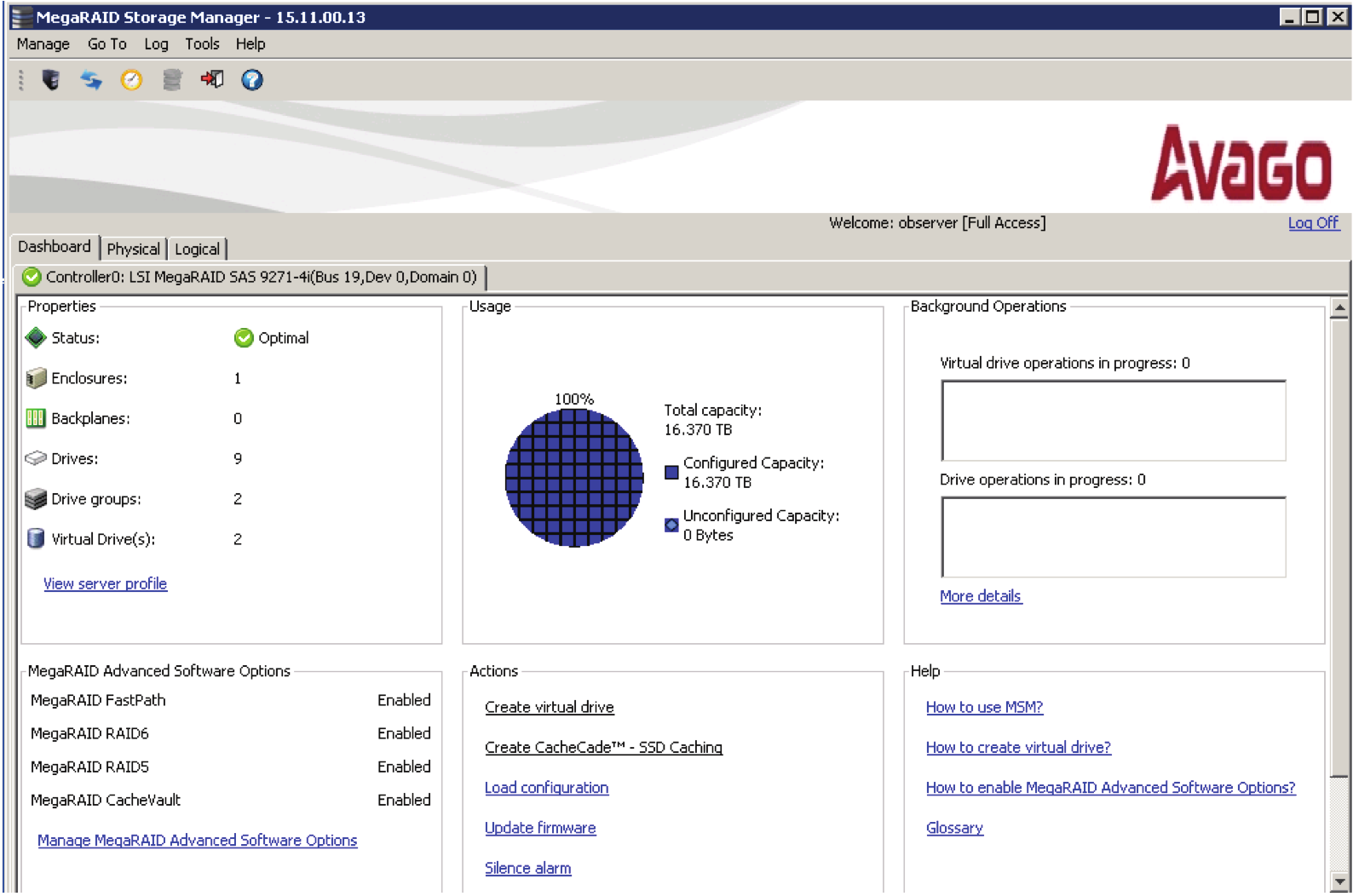The height and width of the screenshot is (896, 1353).
Task: Open the Log menu
Action: 156,44
